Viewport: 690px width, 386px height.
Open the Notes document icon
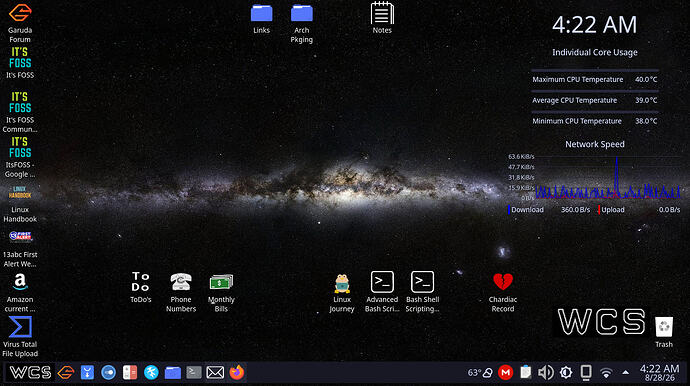(x=382, y=13)
